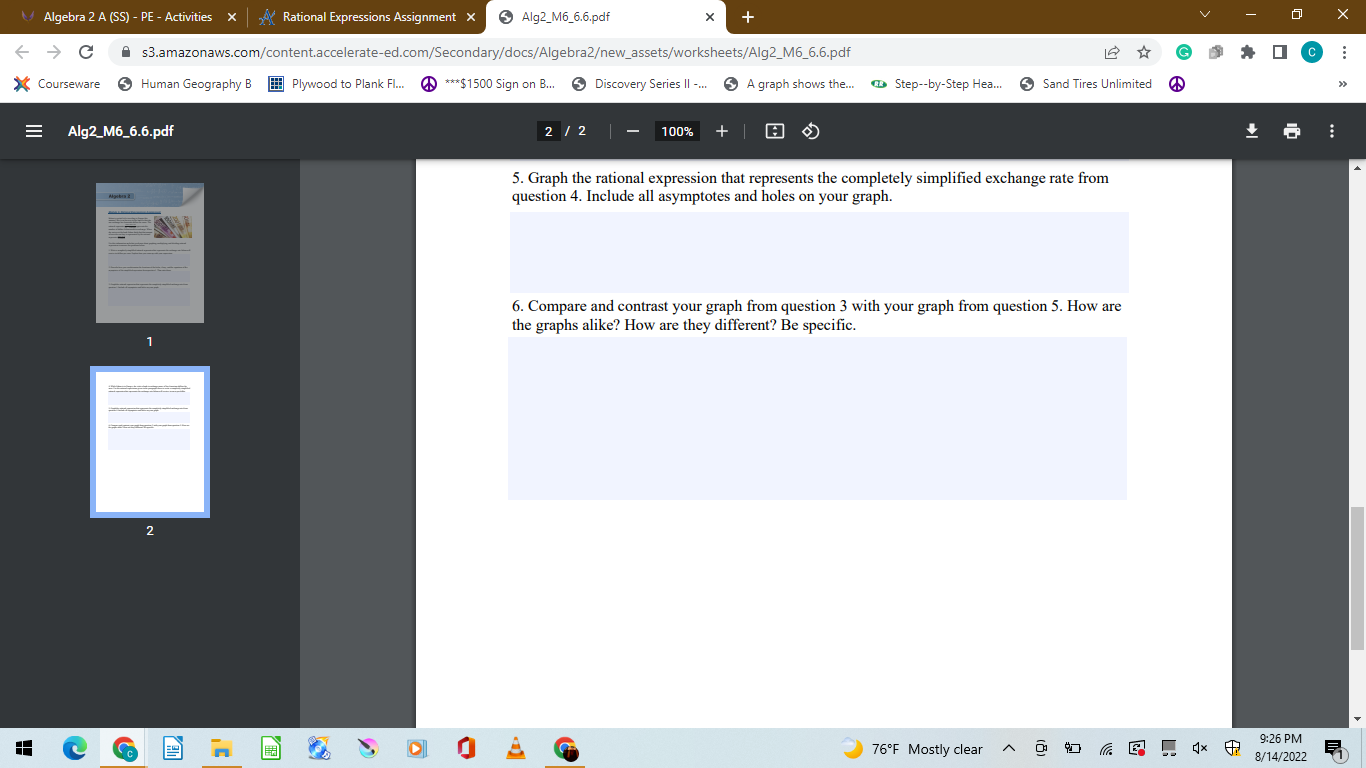Image resolution: width=1366 pixels, height=768 pixels.
Task: Toggle the browser side panel
Action: (x=1279, y=52)
